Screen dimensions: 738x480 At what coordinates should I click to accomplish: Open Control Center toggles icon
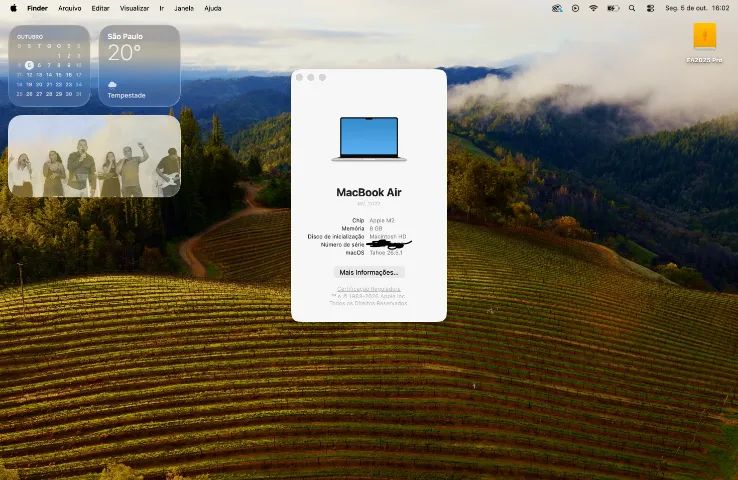650,8
